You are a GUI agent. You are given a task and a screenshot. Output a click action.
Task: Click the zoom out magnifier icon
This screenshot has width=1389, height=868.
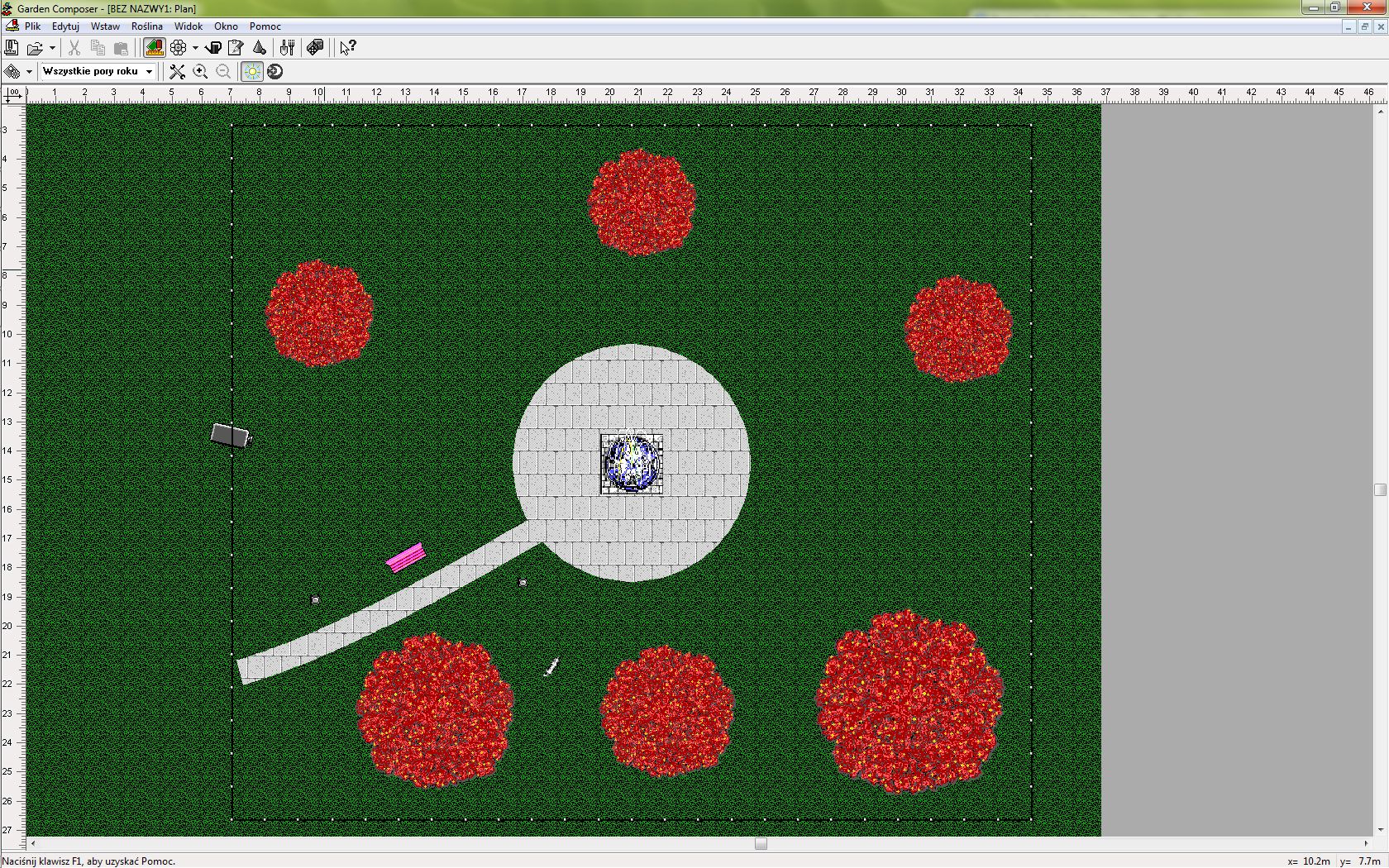point(223,72)
